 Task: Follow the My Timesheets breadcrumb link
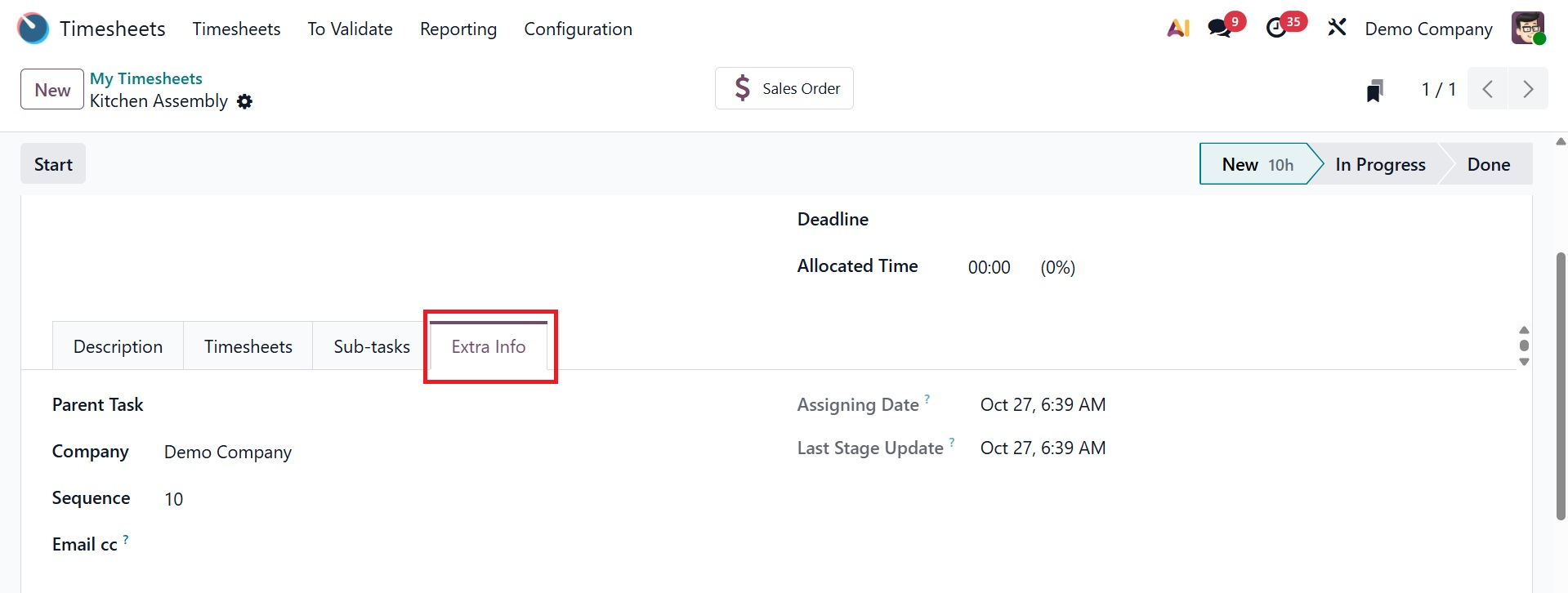click(145, 78)
